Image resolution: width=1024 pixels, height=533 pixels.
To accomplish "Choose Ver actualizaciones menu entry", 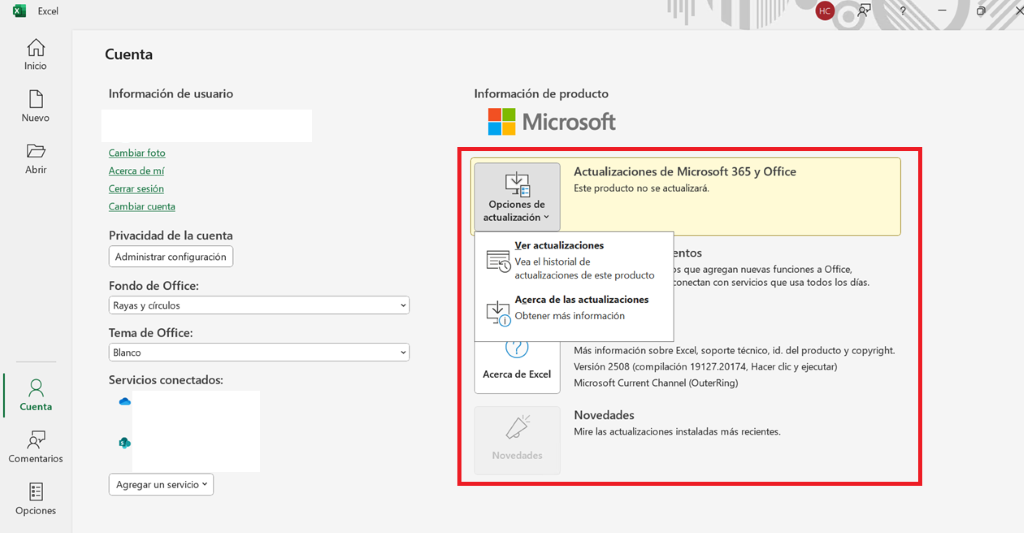I will click(x=574, y=260).
